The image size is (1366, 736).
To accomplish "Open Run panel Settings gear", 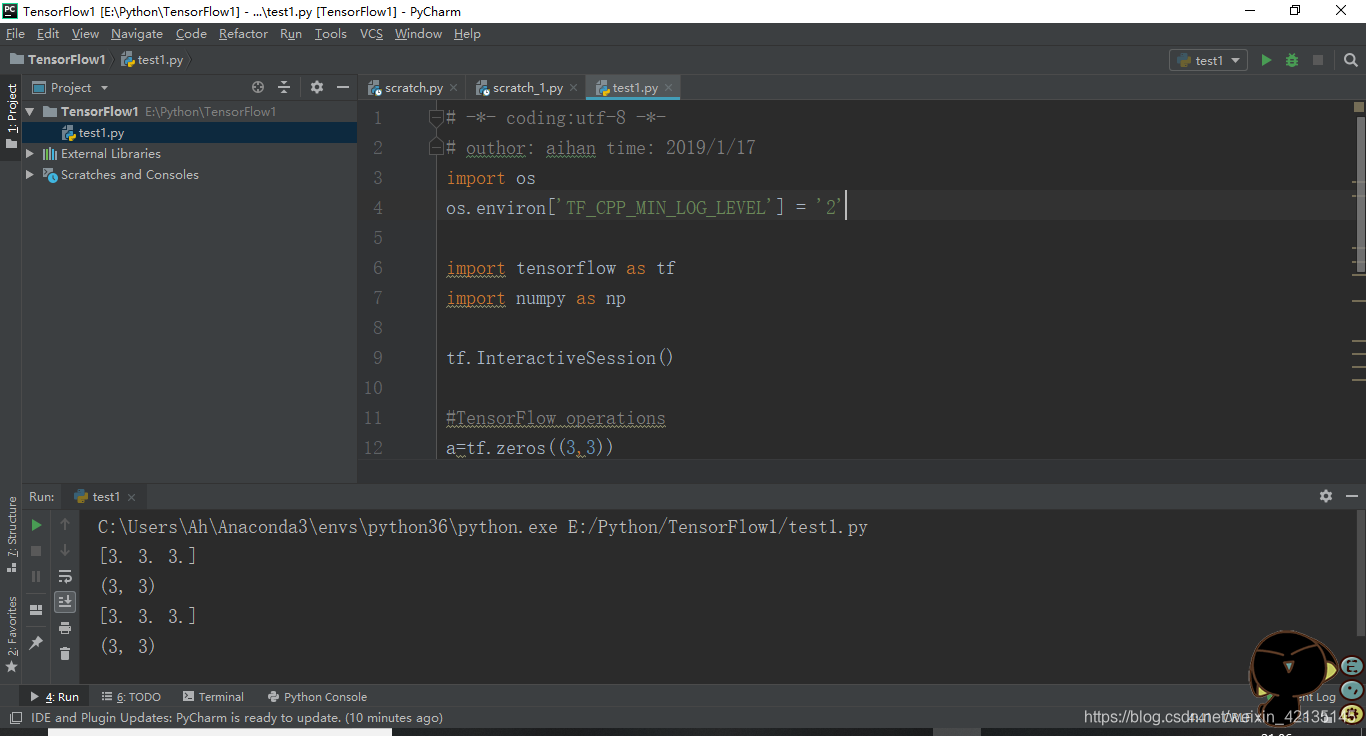I will tap(1325, 495).
